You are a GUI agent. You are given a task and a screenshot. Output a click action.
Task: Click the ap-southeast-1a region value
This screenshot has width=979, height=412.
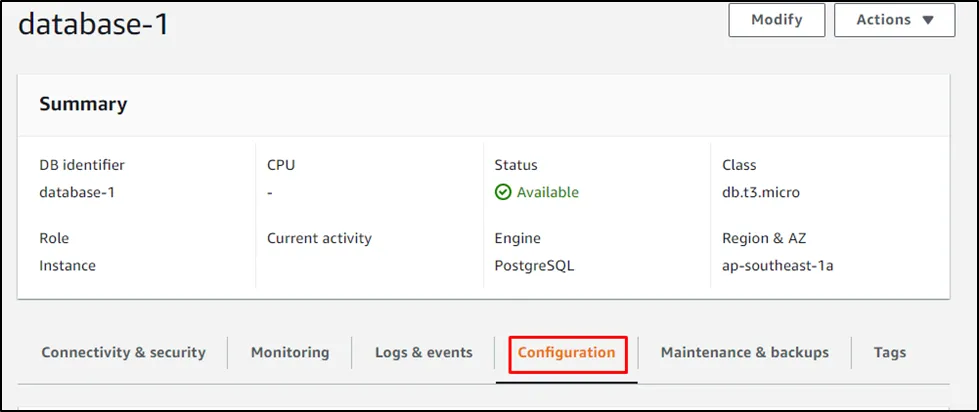coord(777,266)
